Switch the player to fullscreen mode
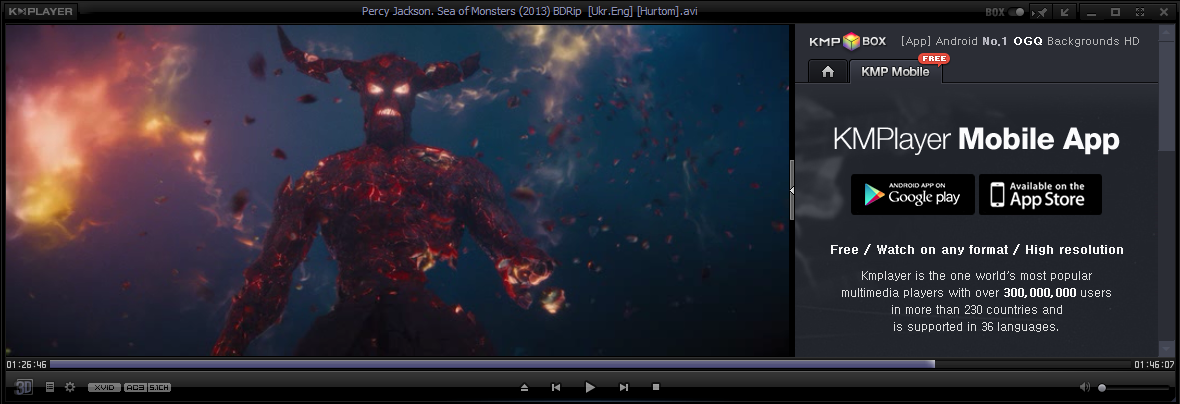 pos(1140,12)
